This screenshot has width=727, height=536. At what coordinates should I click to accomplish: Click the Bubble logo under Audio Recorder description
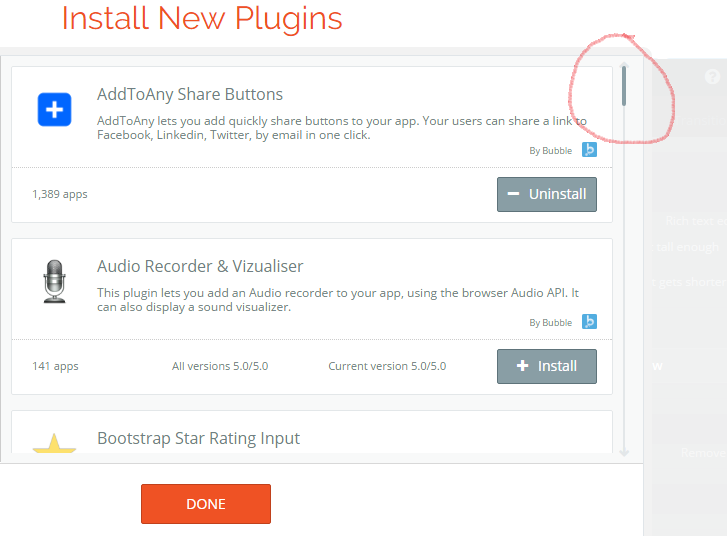pos(589,322)
